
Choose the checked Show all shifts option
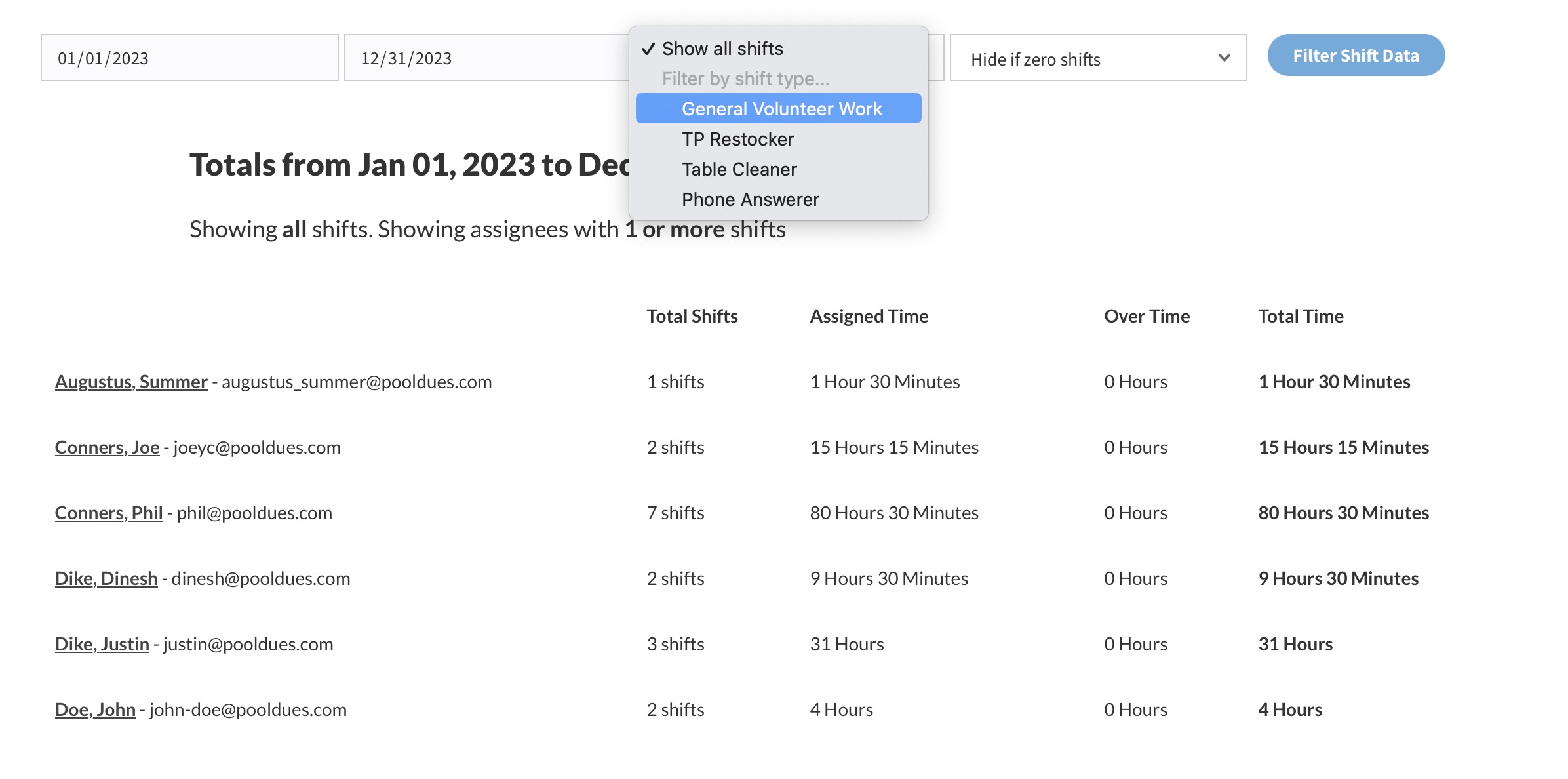tap(722, 49)
